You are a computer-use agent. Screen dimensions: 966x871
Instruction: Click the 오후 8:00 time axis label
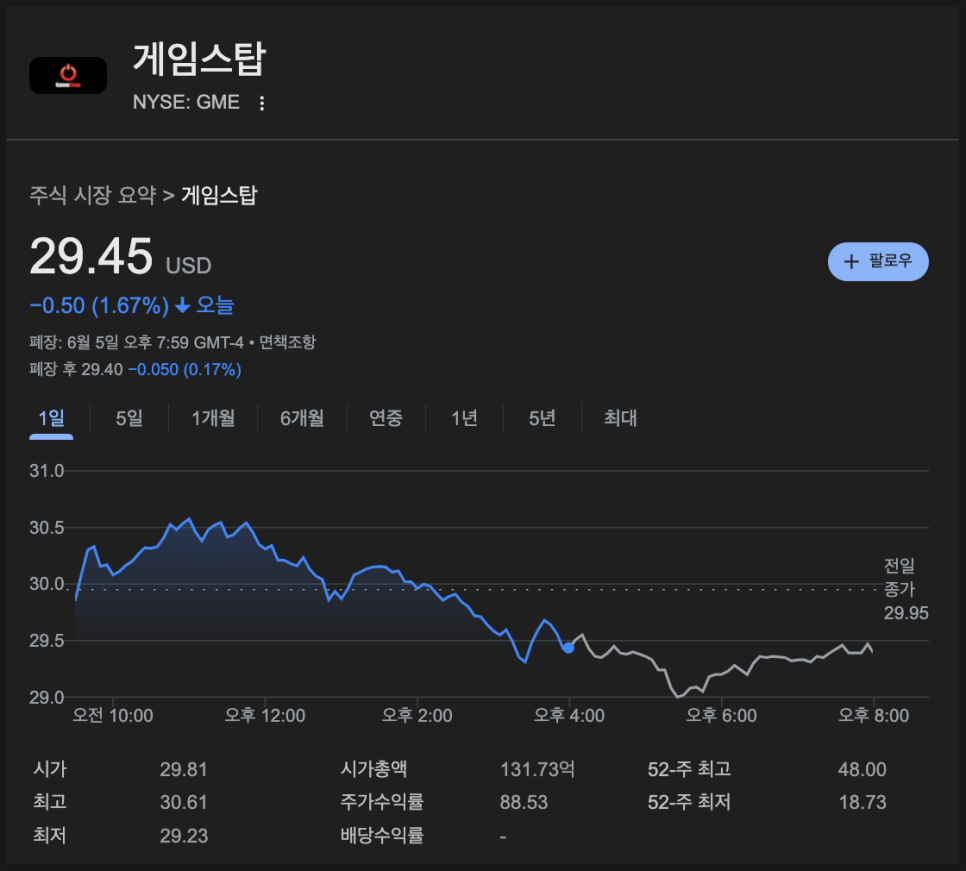(x=874, y=715)
